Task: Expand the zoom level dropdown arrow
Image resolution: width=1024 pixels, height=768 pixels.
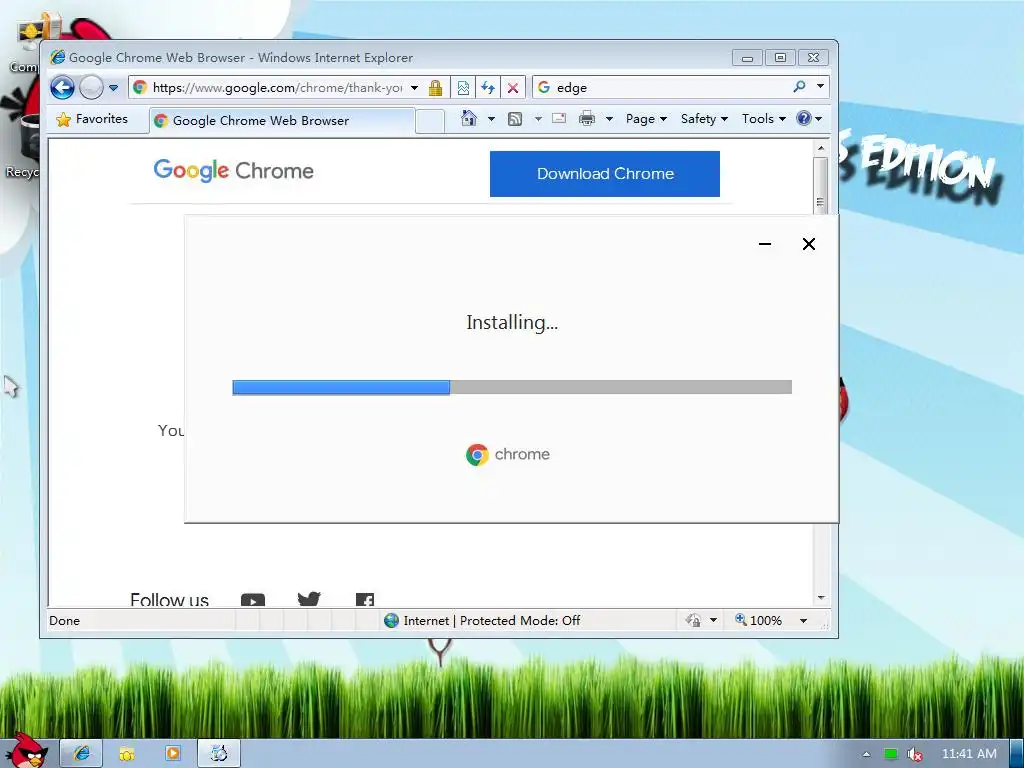Action: click(804, 621)
